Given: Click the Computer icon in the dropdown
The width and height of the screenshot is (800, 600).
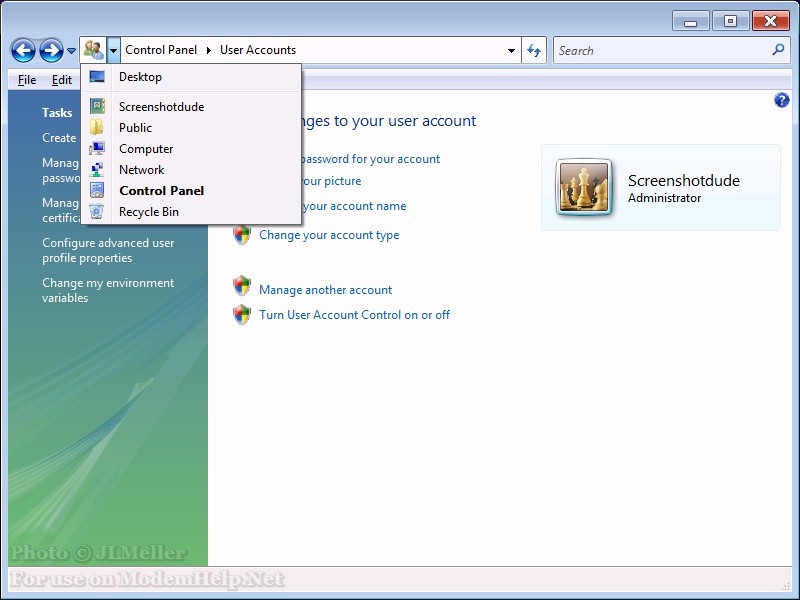Looking at the screenshot, I should click(x=97, y=148).
